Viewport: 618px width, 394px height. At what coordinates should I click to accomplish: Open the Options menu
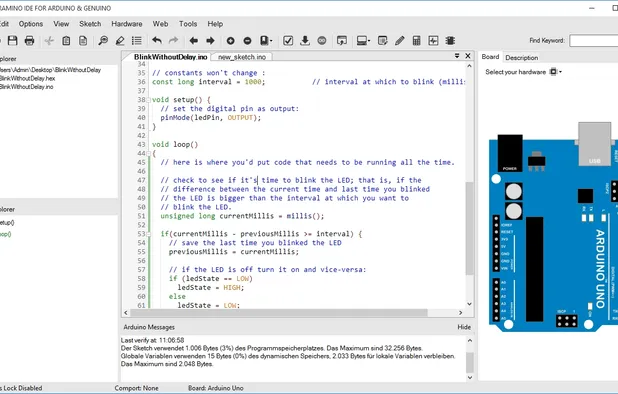[31, 24]
